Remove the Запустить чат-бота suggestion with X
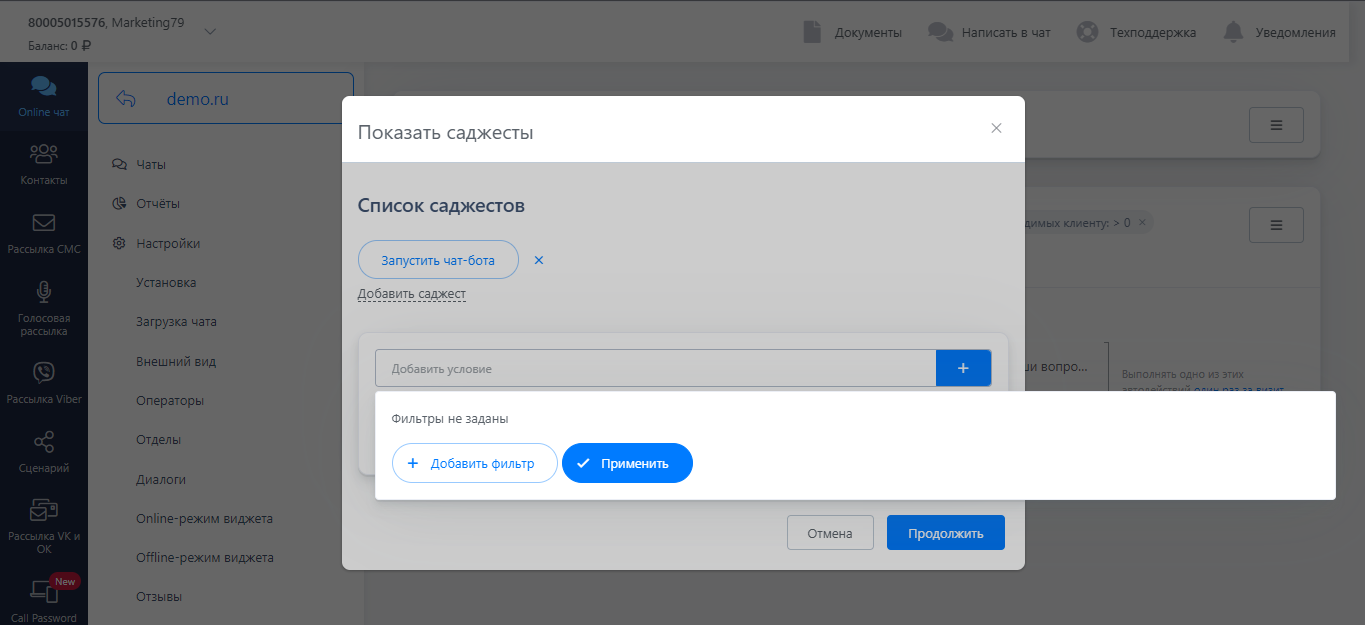 tap(539, 260)
